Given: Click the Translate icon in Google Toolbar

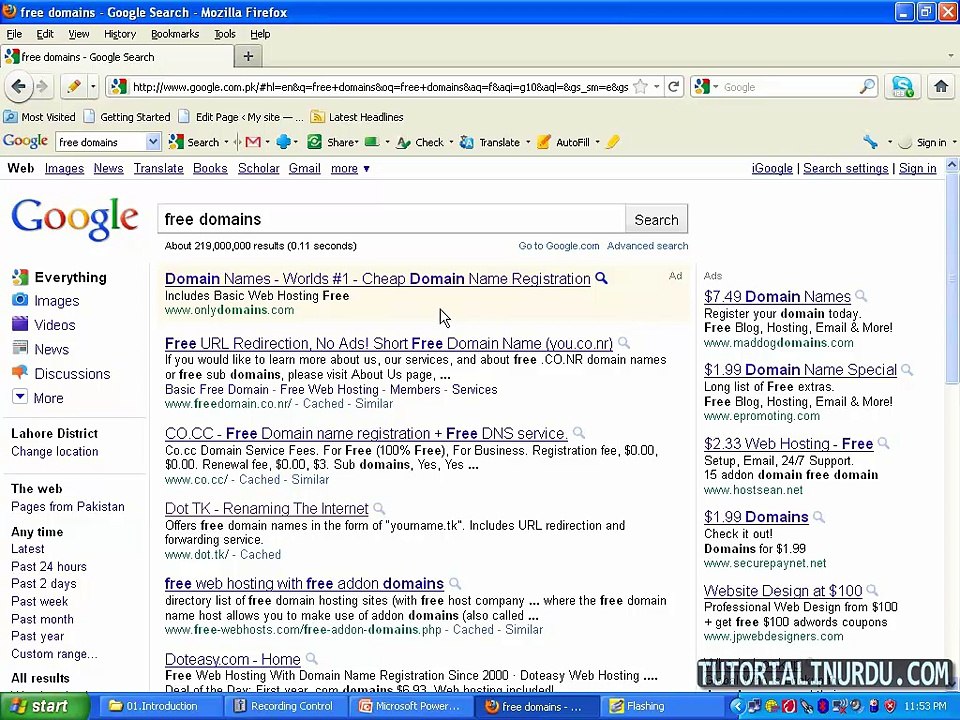Looking at the screenshot, I should coord(467,142).
